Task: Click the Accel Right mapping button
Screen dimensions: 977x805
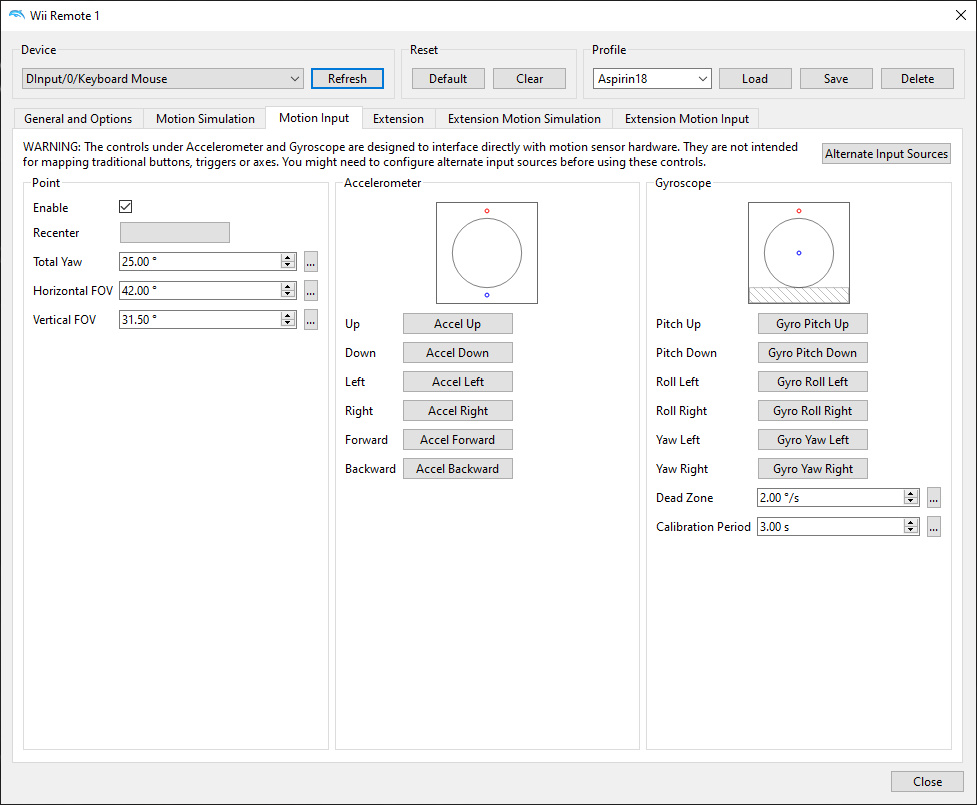Action: (x=457, y=411)
